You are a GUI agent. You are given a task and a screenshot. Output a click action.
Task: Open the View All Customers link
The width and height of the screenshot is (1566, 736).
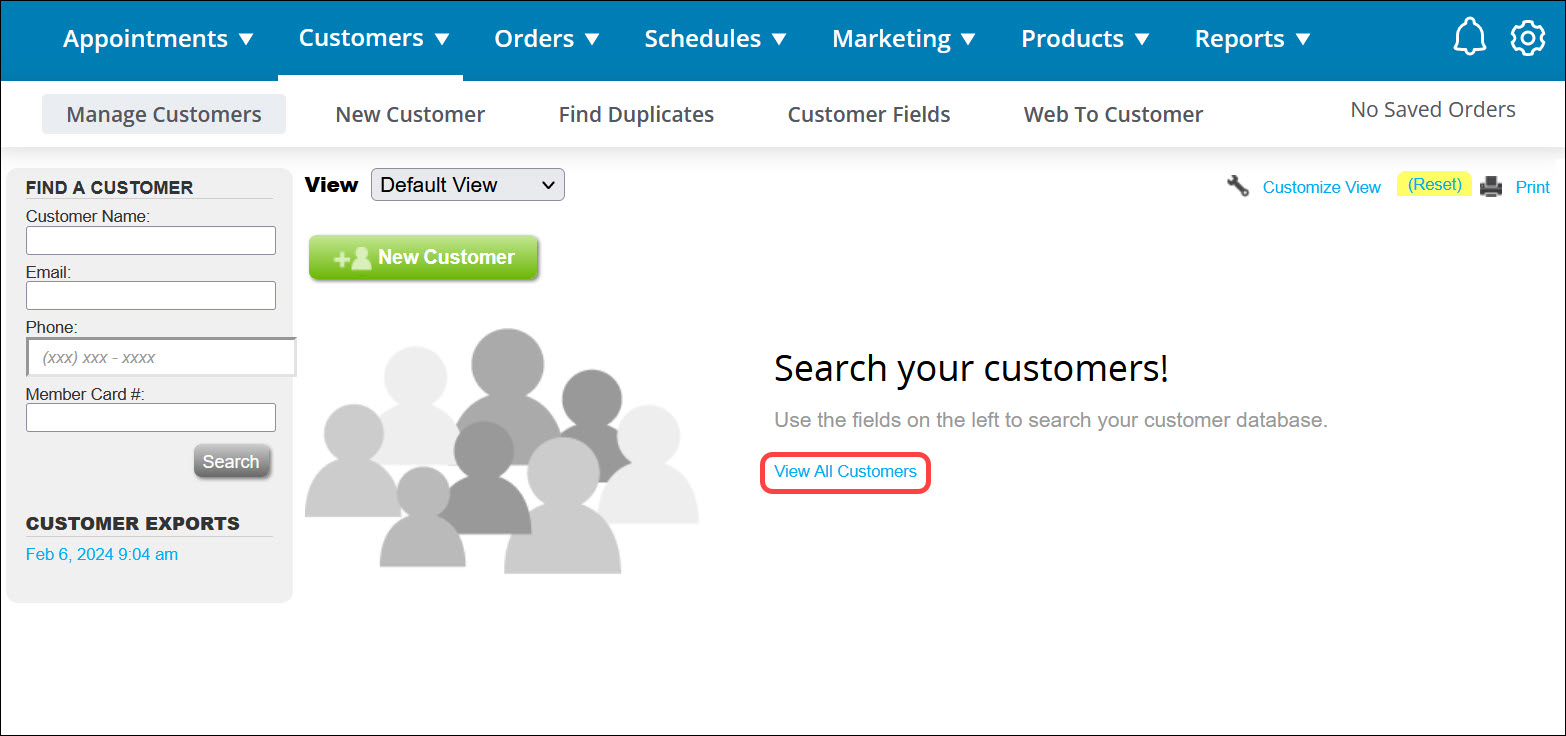tap(845, 471)
